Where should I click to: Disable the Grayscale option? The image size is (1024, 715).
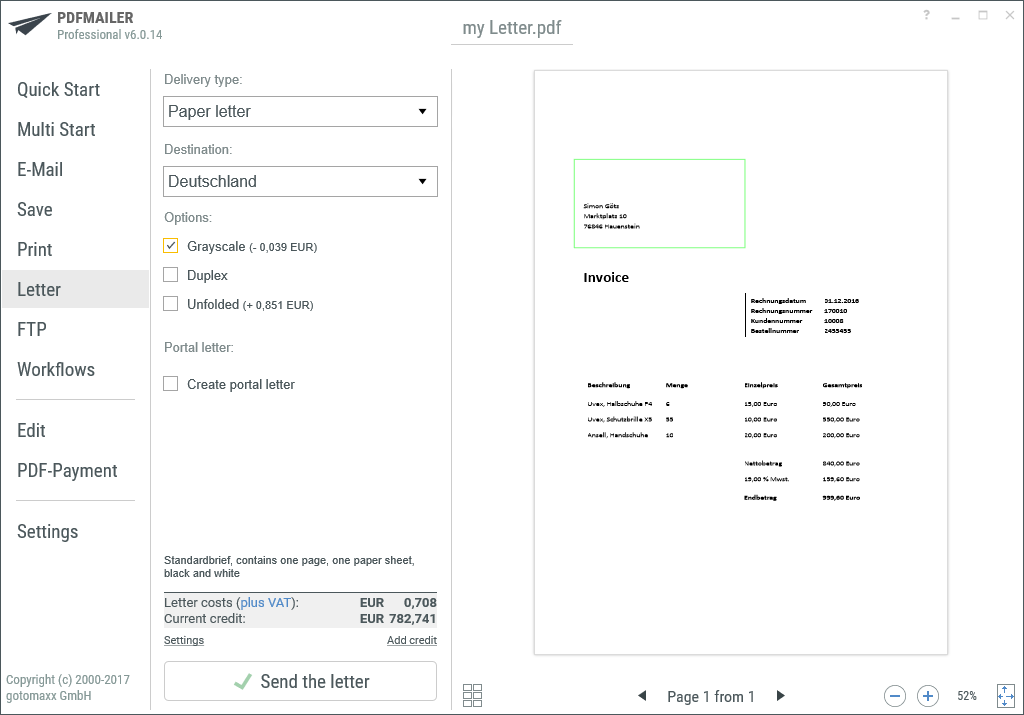coord(170,245)
